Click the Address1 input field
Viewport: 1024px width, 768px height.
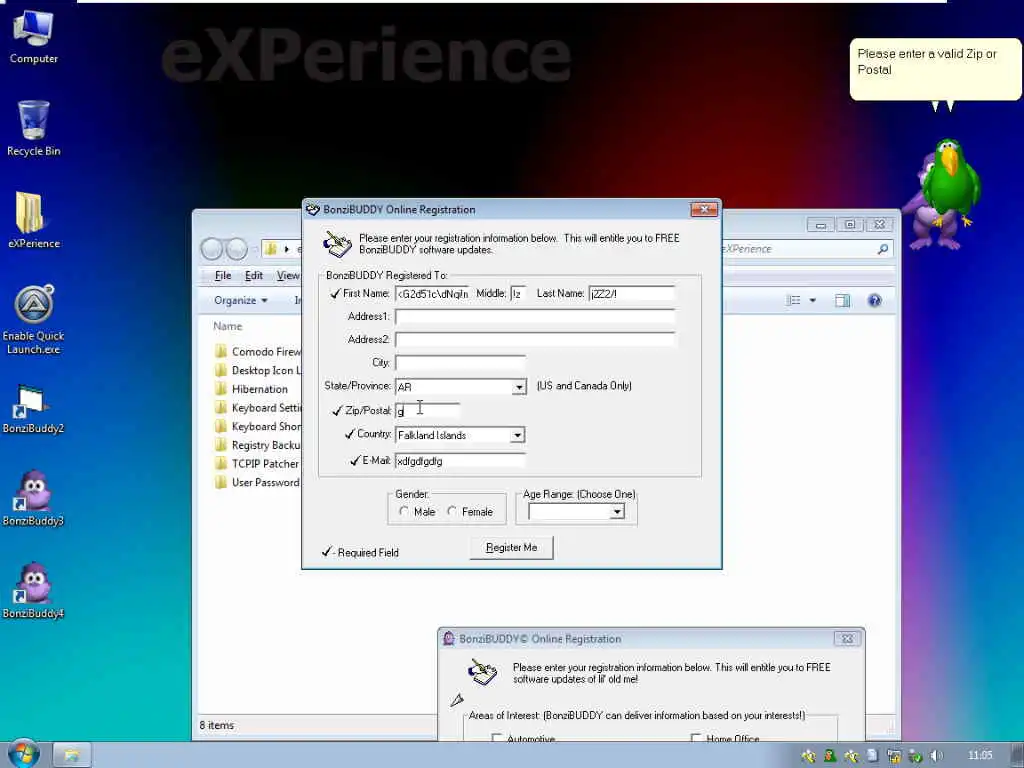535,317
